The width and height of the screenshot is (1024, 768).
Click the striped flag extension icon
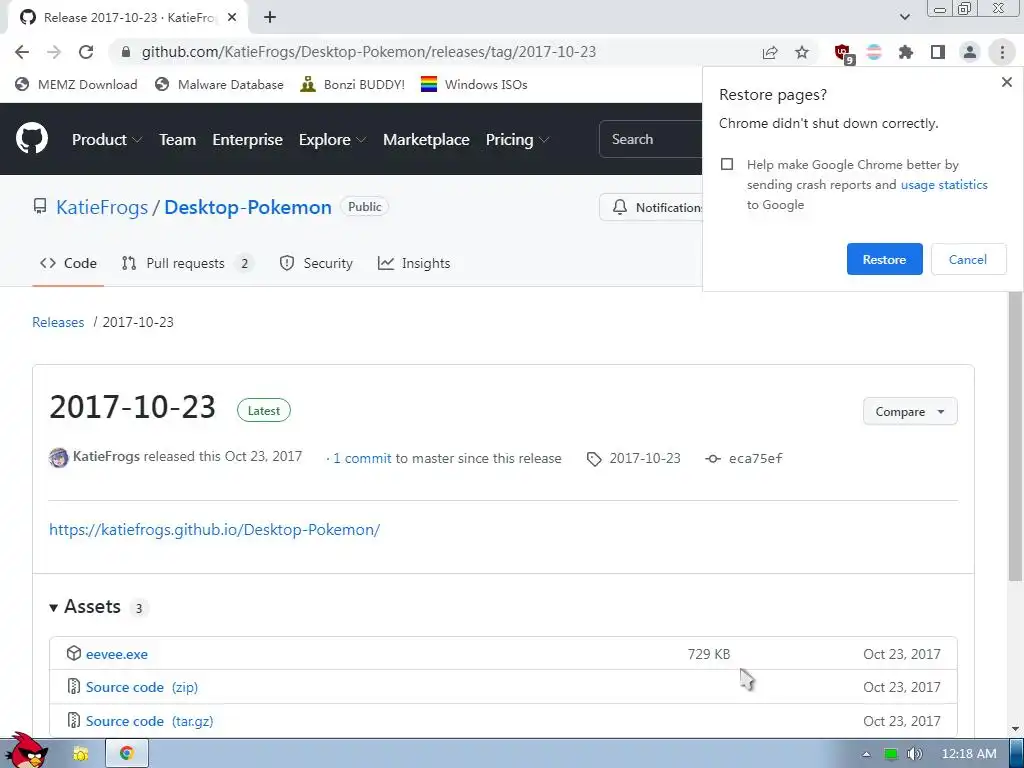874,52
